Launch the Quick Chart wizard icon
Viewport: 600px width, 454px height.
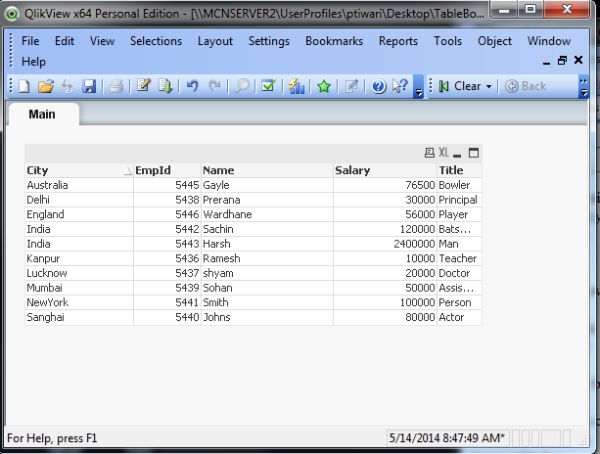pyautogui.click(x=296, y=86)
